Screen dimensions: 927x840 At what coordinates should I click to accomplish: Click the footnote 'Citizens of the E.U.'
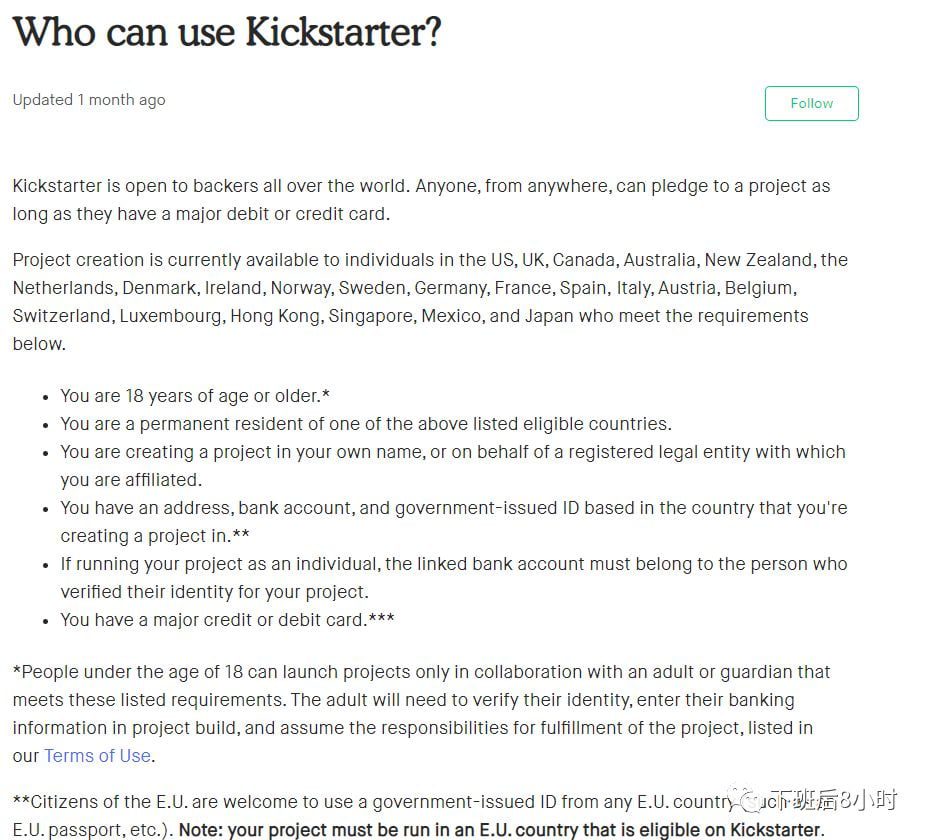pos(372,816)
